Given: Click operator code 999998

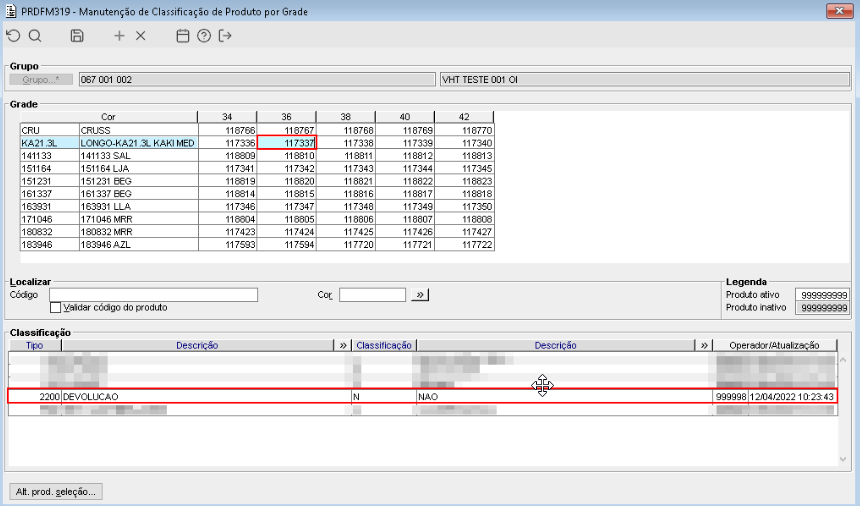Looking at the screenshot, I should [x=731, y=396].
